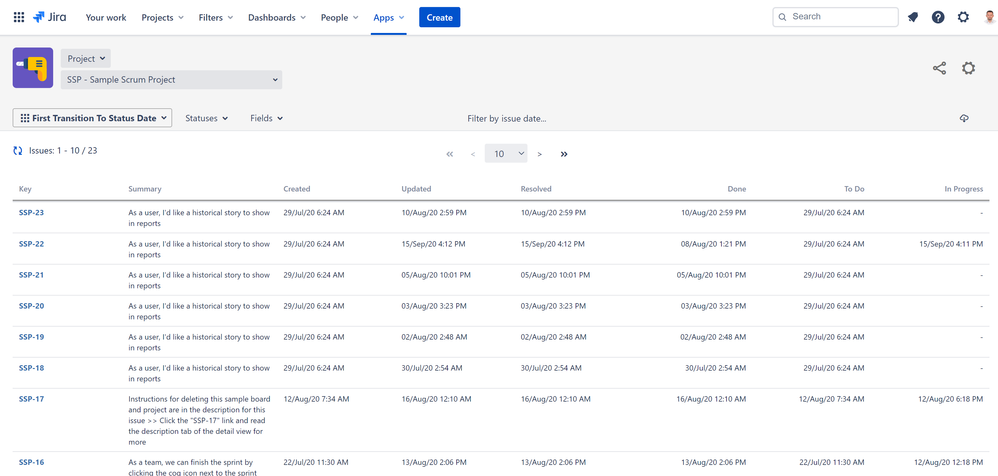998x476 pixels.
Task: Click the share icon
Action: (939, 68)
